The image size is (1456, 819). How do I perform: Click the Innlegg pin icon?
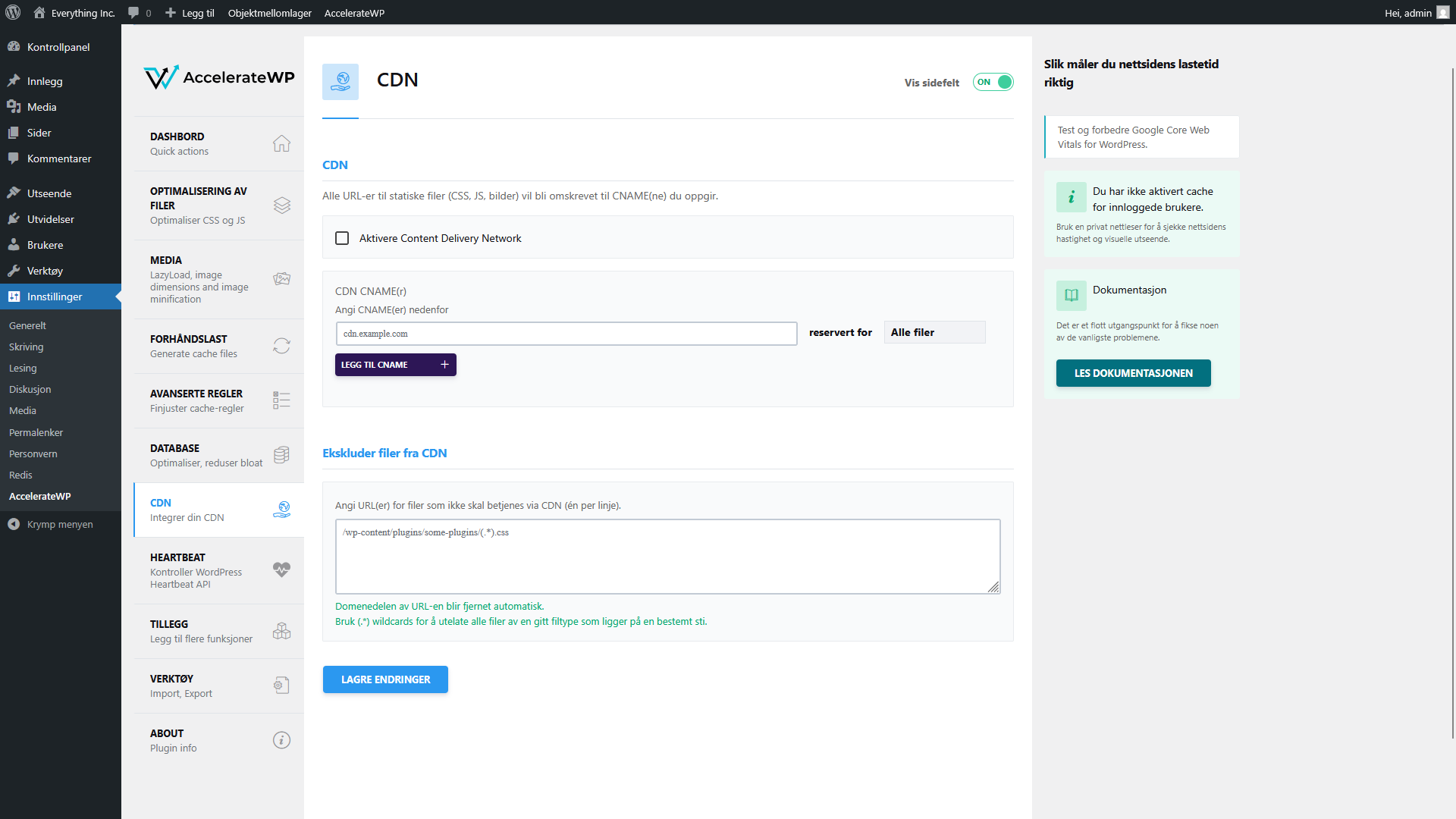tap(14, 80)
